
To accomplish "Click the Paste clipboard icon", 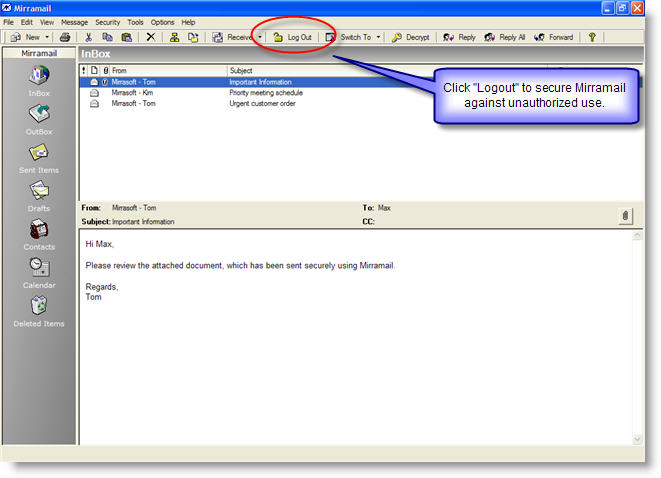I will (126, 37).
